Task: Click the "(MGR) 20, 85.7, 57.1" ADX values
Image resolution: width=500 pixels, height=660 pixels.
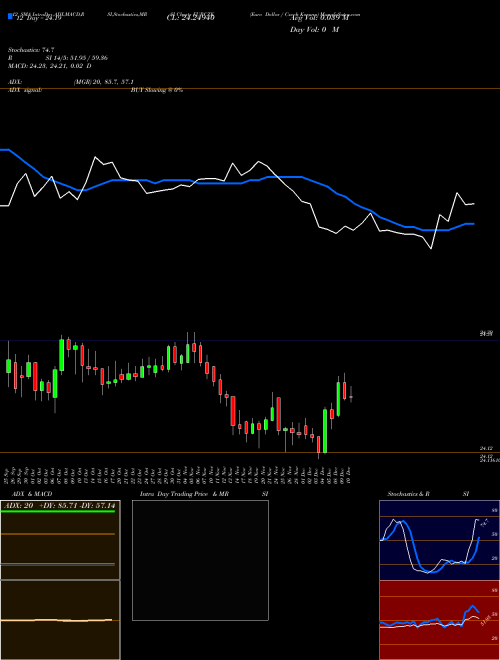Action: (104, 82)
